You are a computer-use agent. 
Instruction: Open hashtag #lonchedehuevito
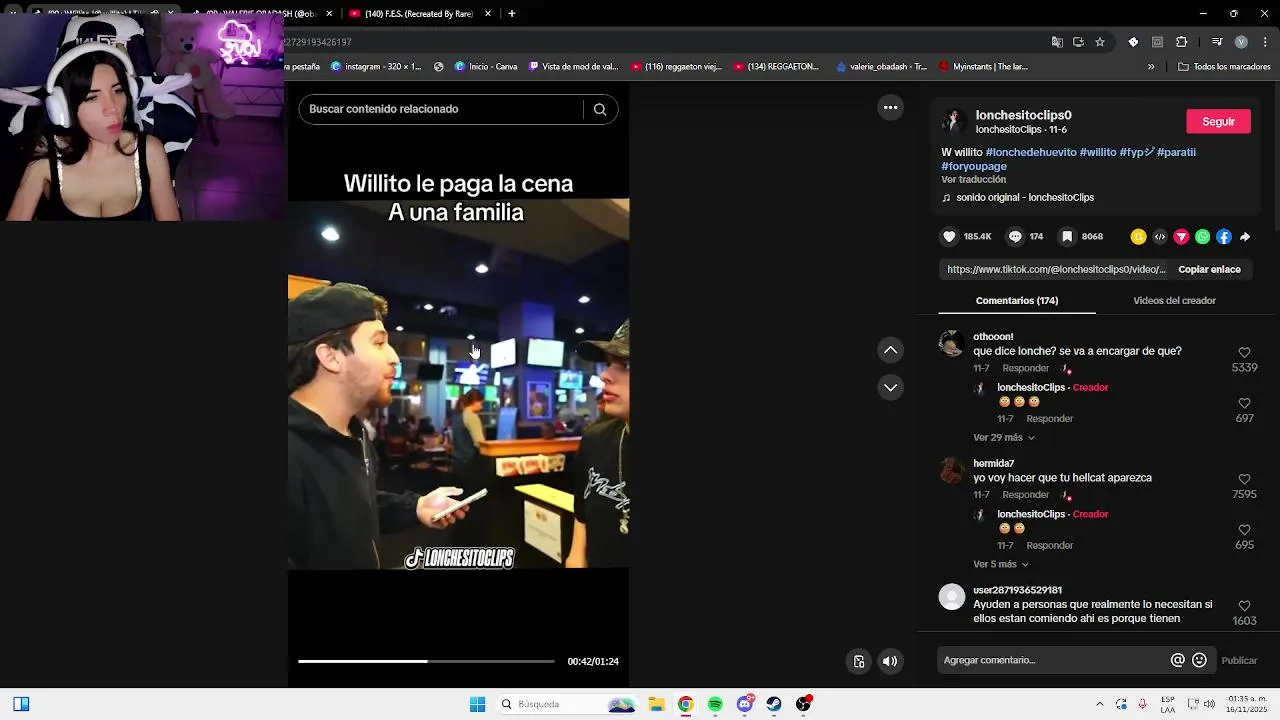[1031, 152]
